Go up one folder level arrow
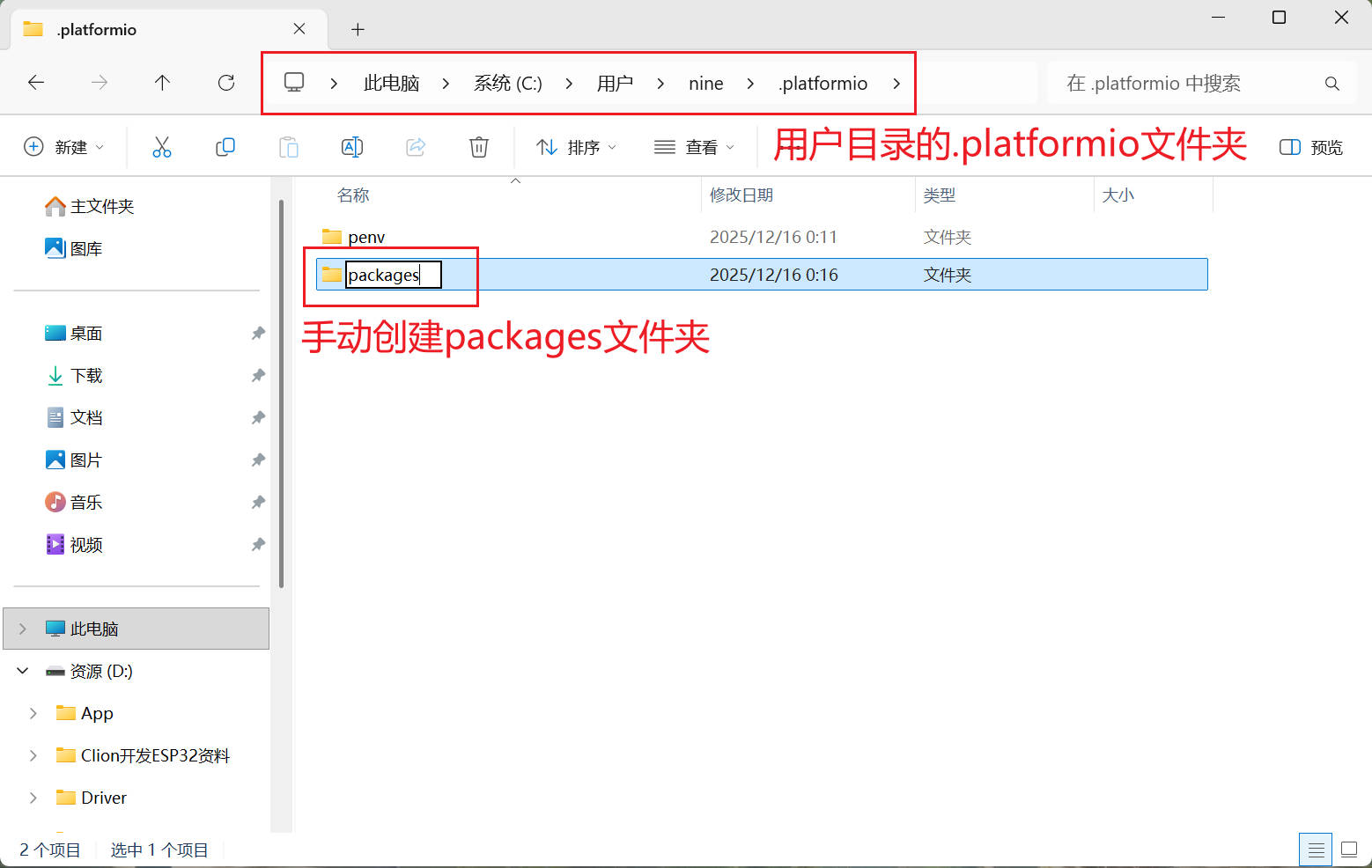 click(x=162, y=83)
